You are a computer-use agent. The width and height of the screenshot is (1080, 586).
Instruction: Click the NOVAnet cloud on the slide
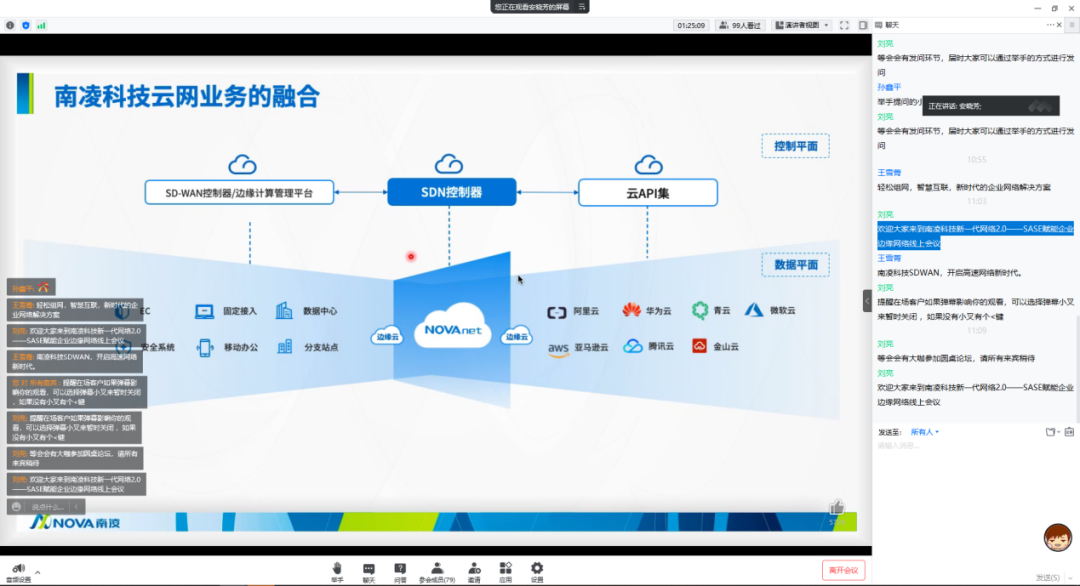point(453,326)
